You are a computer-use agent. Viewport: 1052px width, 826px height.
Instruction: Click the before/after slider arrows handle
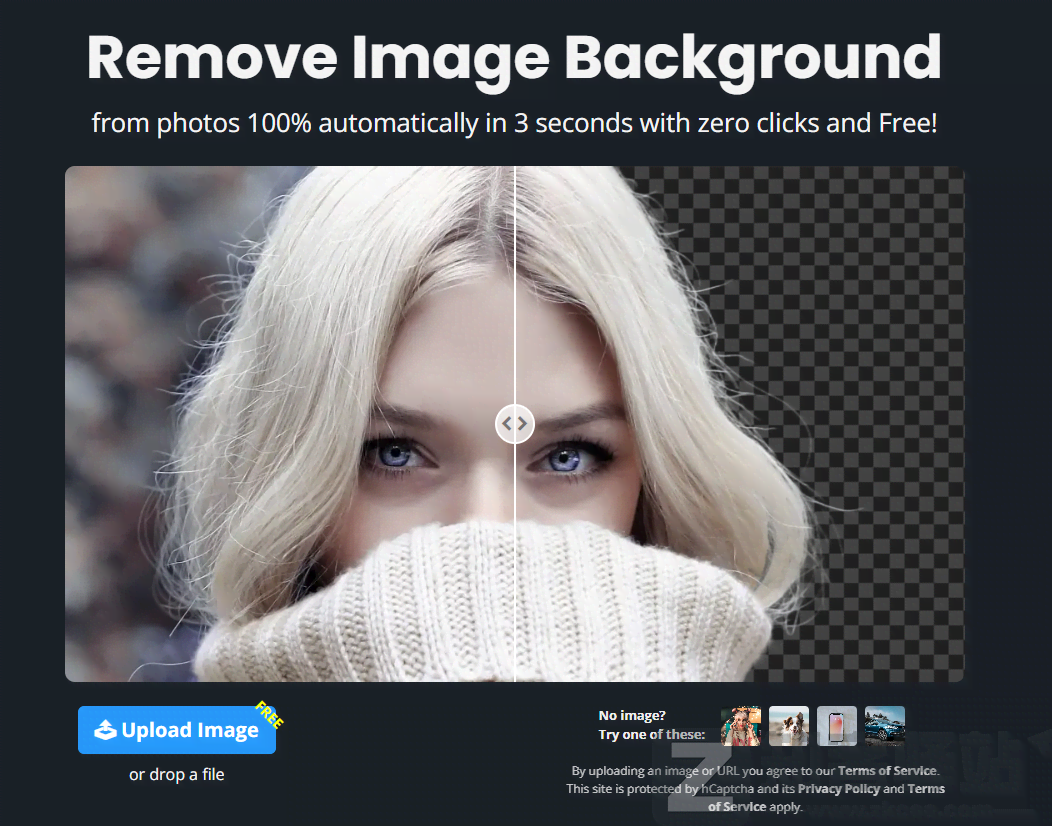[515, 424]
